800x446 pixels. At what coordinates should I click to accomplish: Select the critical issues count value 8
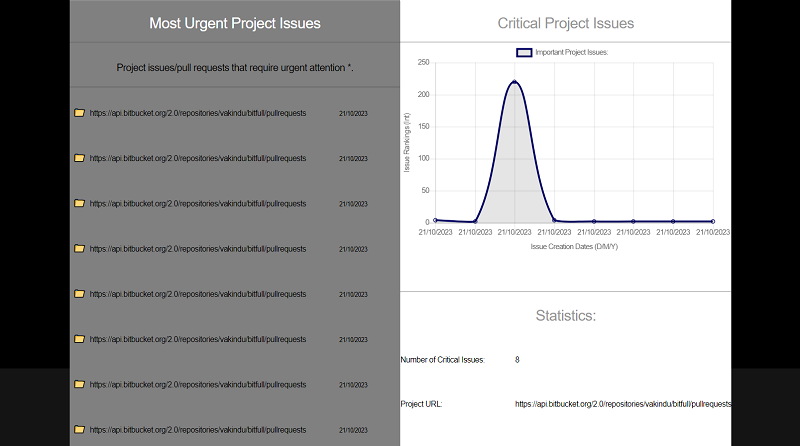(x=517, y=360)
